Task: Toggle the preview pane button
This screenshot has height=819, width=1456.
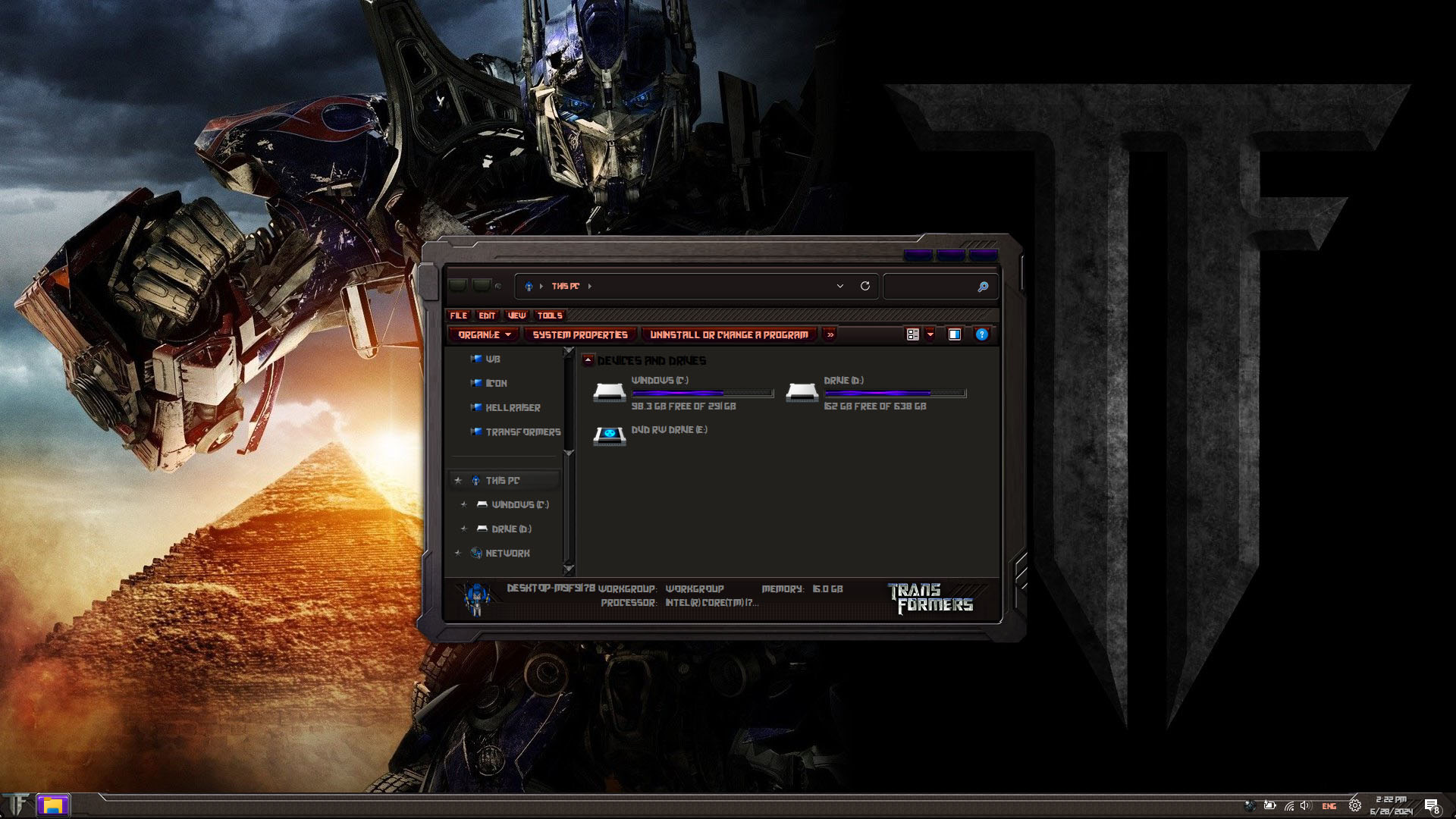Action: tap(955, 334)
